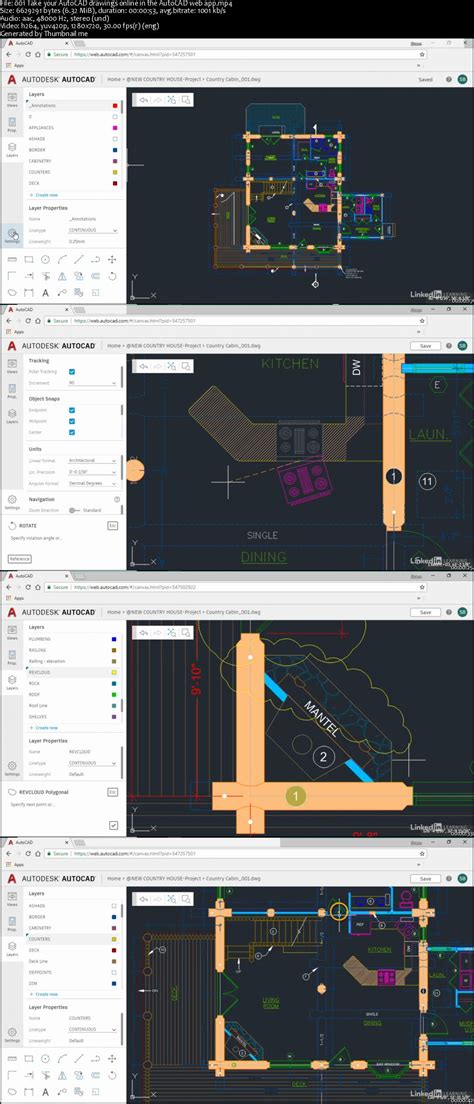
Task: Click Autodesk logo in the ROTATE frame
Action: [x=12, y=346]
